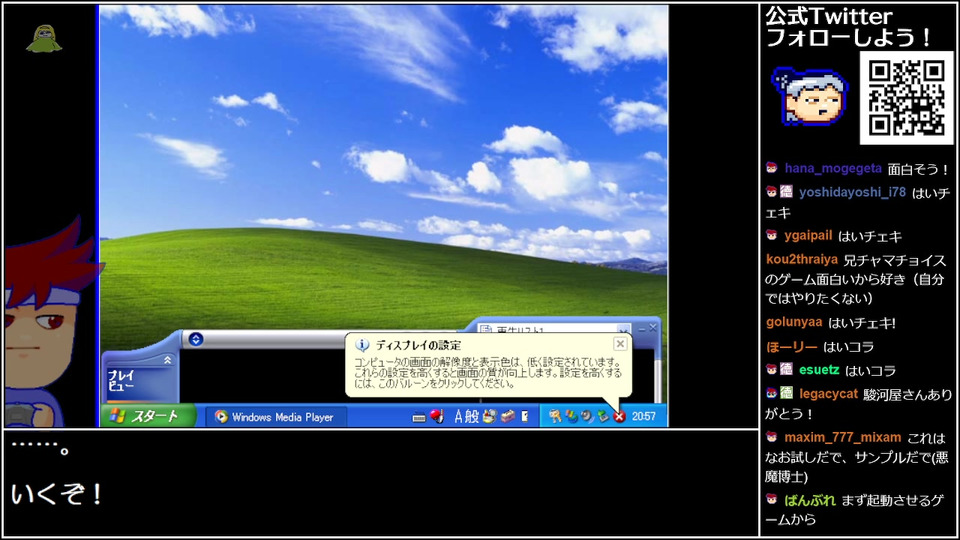The width and height of the screenshot is (960, 540).
Task: Click the chat username maxim_777_mixam
Action: 843,438
